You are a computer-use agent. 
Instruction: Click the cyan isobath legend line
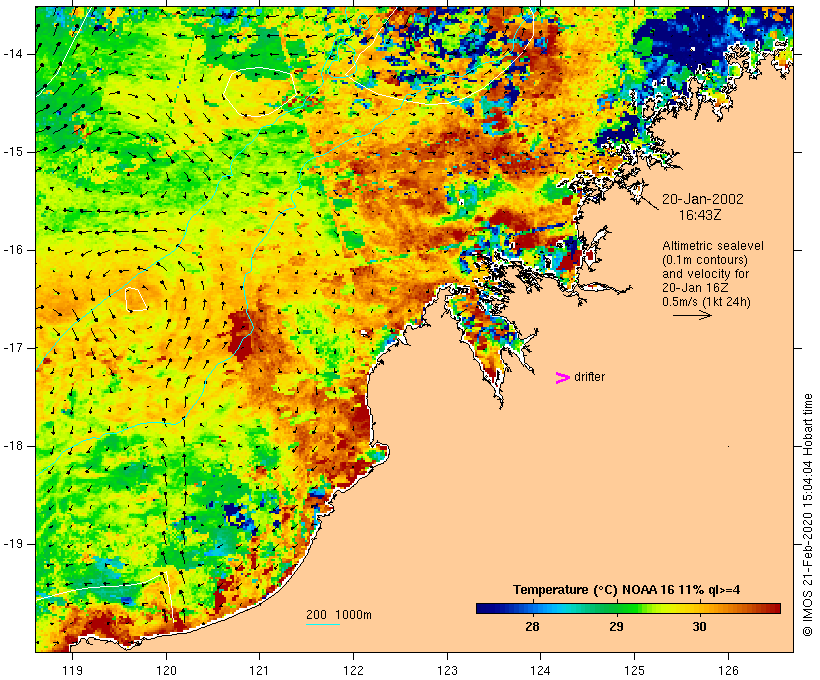(x=323, y=624)
